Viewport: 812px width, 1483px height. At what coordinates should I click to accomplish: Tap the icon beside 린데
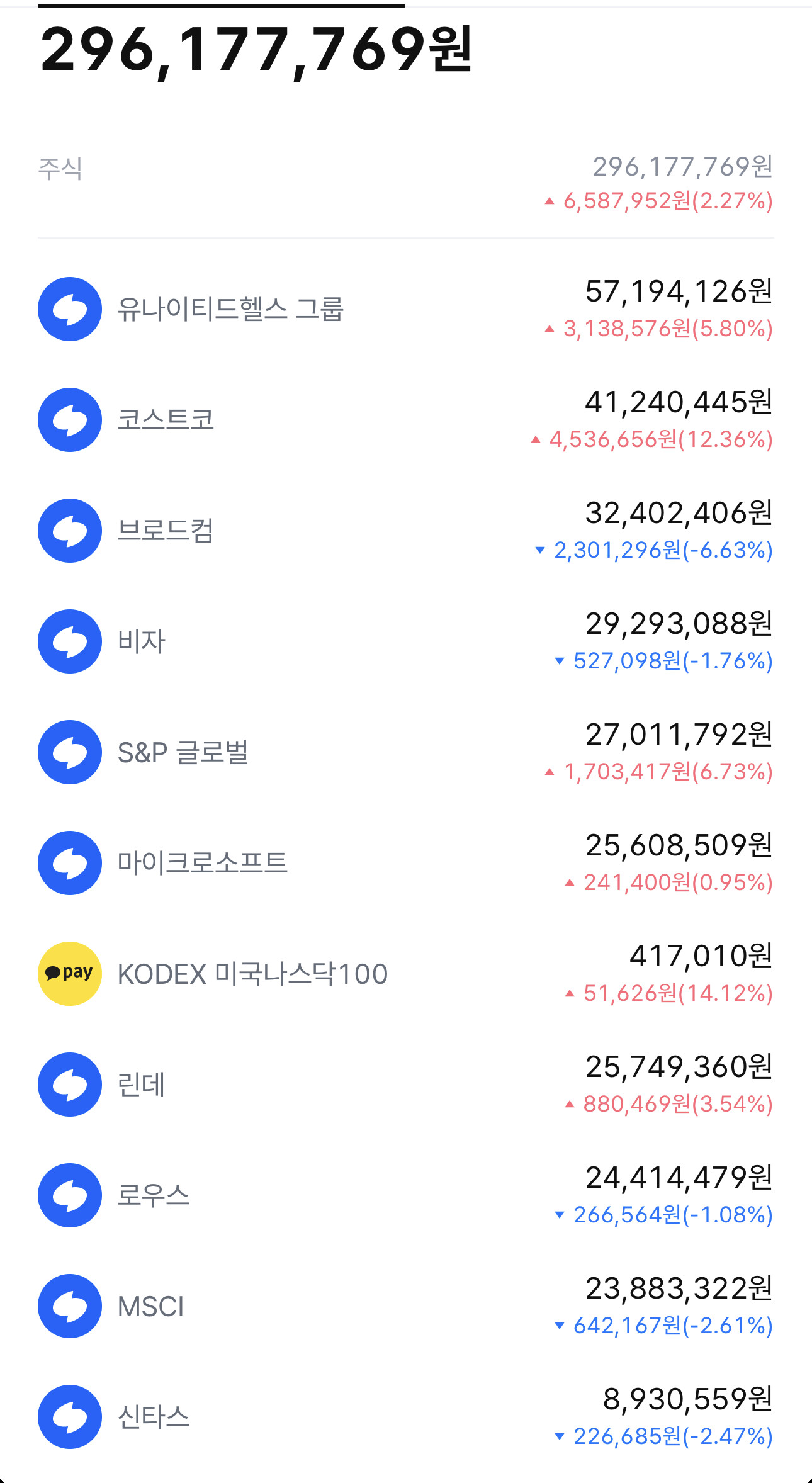tap(70, 1085)
